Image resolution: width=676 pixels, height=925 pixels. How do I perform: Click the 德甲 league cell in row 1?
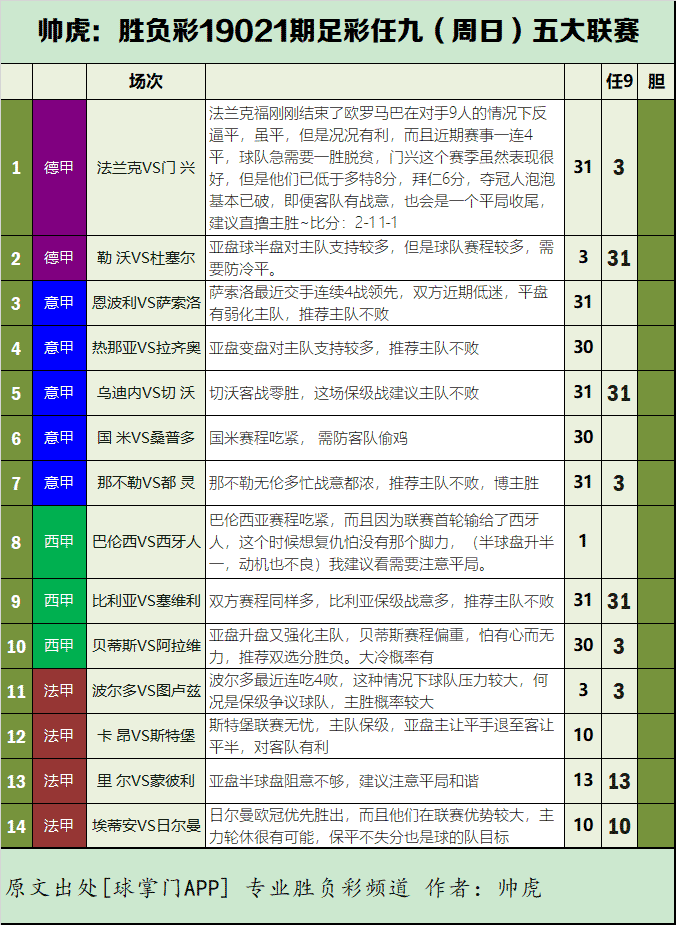(x=59, y=168)
